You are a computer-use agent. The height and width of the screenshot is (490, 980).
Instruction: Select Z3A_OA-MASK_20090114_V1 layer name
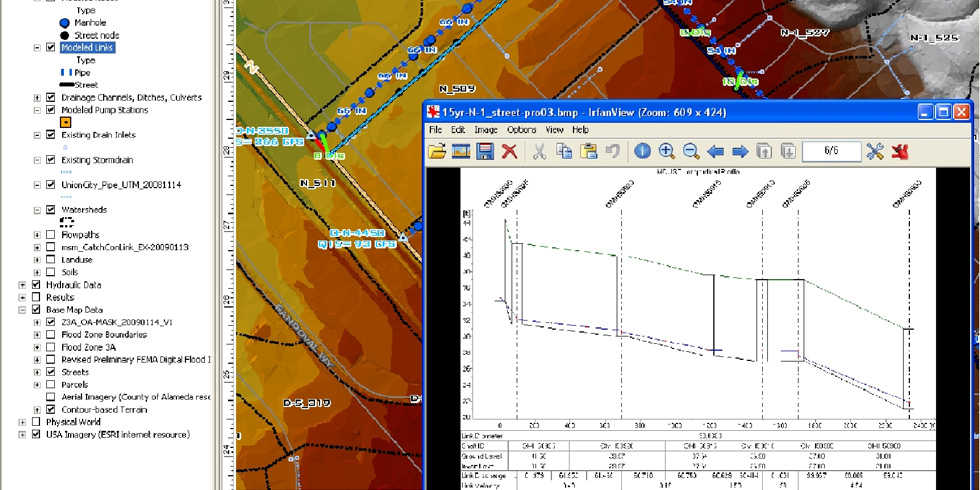click(116, 322)
